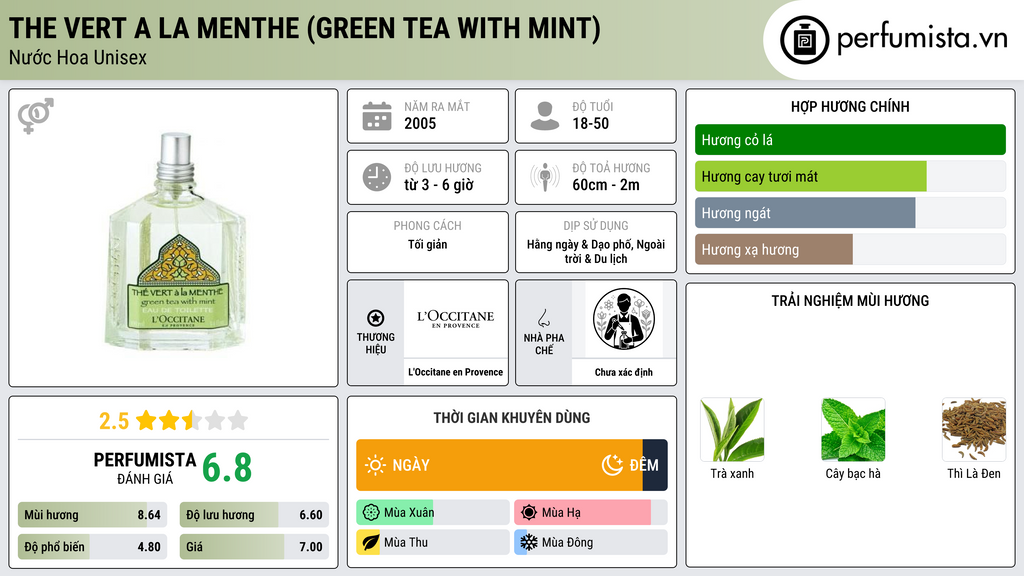Click the clock icon beside Độ lưu hương
Viewport: 1024px width, 576px height.
coord(377,177)
